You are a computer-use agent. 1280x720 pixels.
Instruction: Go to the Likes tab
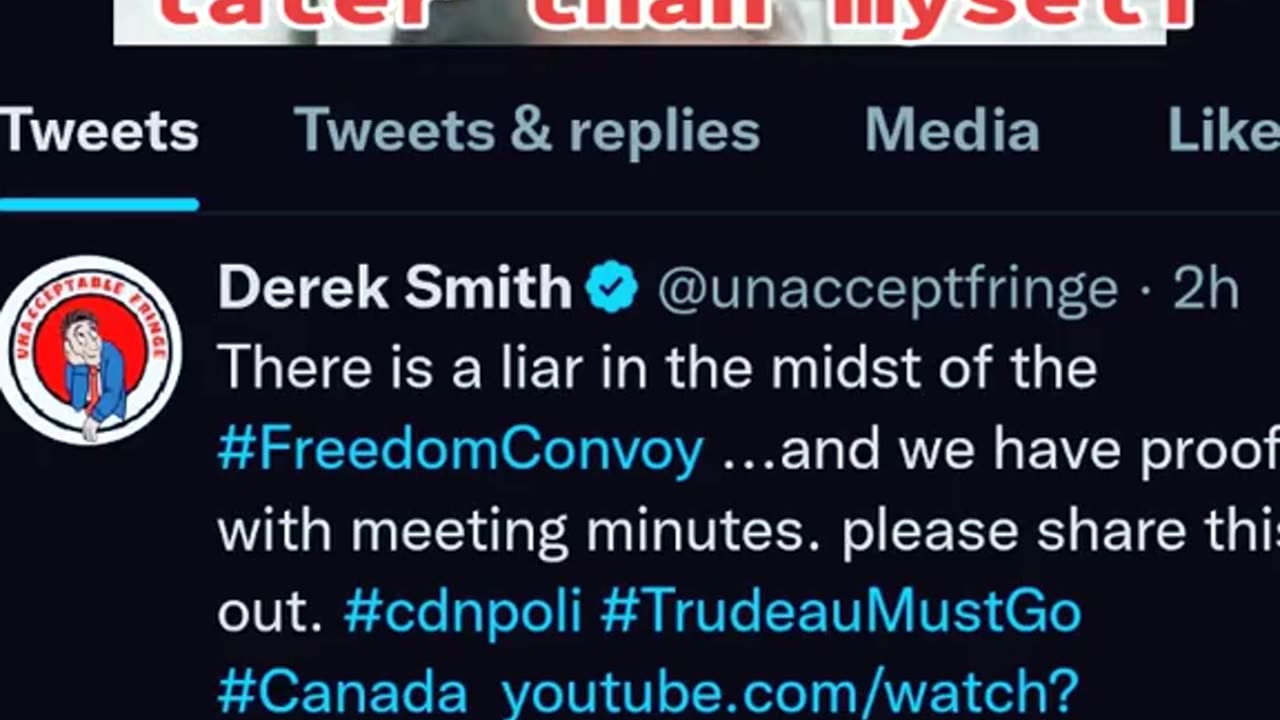click(x=1224, y=131)
